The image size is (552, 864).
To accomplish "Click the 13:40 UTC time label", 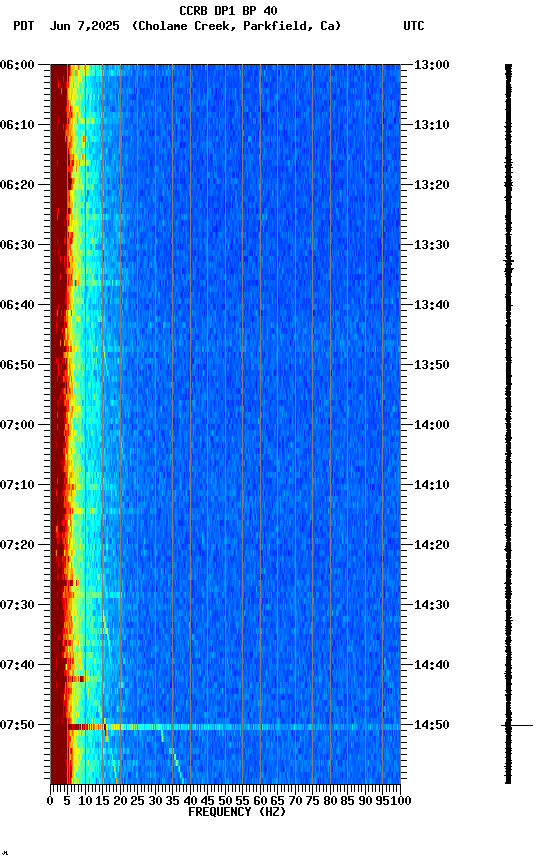I will (432, 305).
